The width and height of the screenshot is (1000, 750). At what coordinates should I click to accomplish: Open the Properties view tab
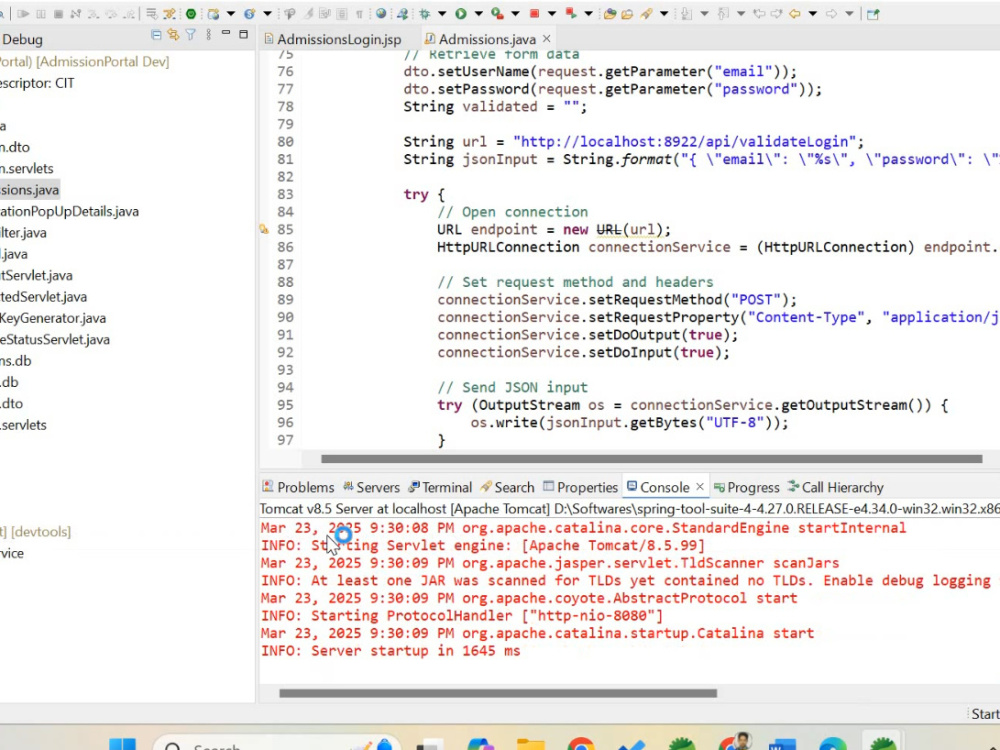click(x=580, y=487)
